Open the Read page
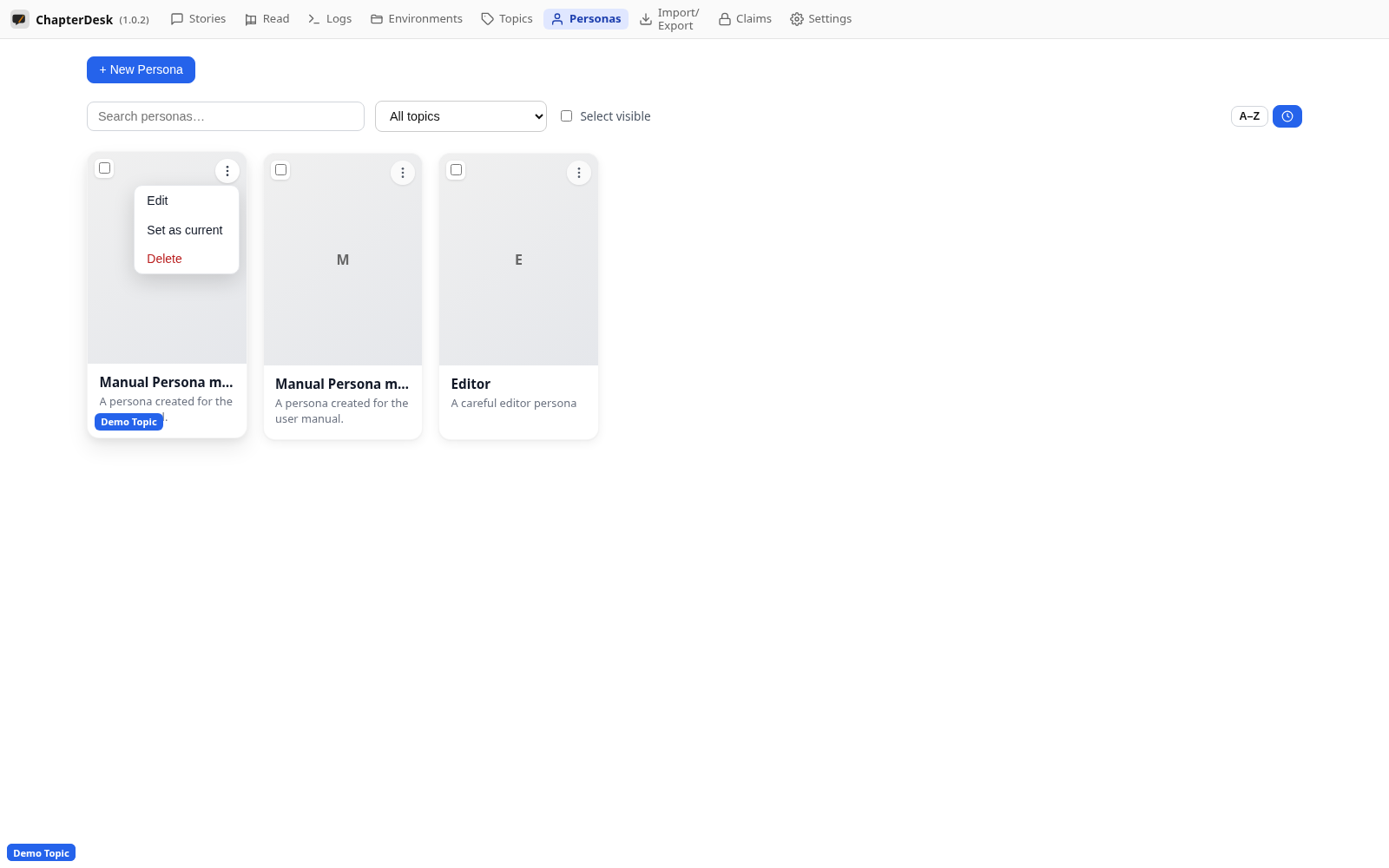This screenshot has width=1389, height=868. (x=267, y=19)
